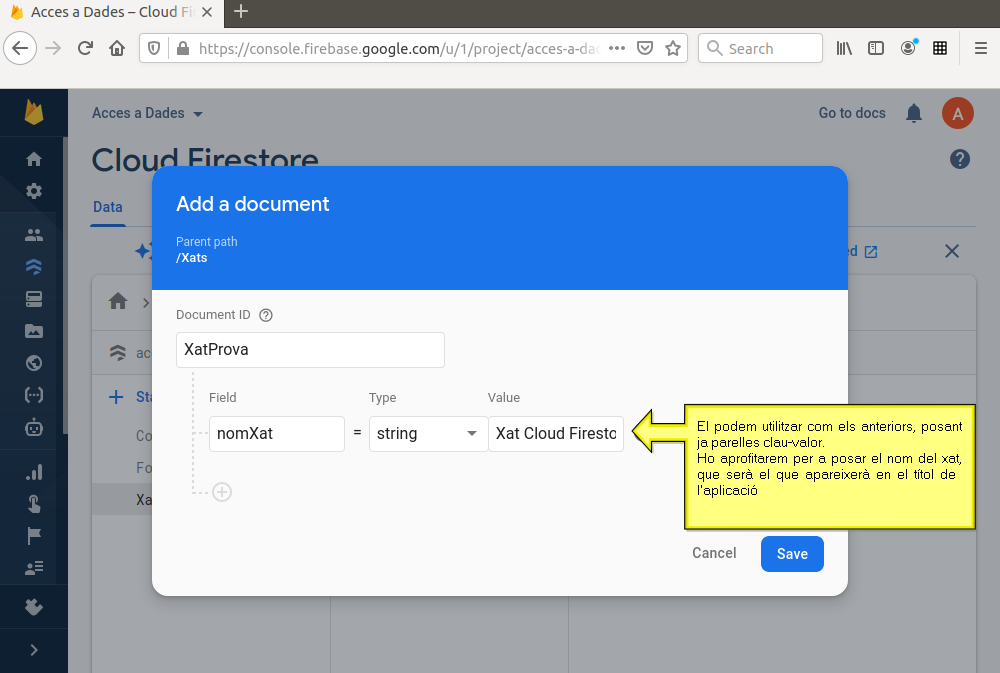Viewport: 1000px width, 673px height.
Task: Open Firefox account icon
Action: click(x=908, y=48)
